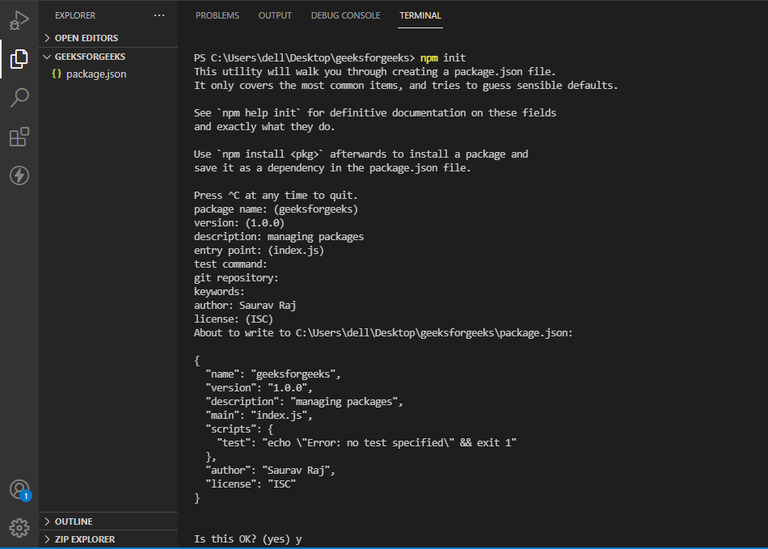Click the '"license": "ISC"' JSON line

pyautogui.click(x=251, y=484)
